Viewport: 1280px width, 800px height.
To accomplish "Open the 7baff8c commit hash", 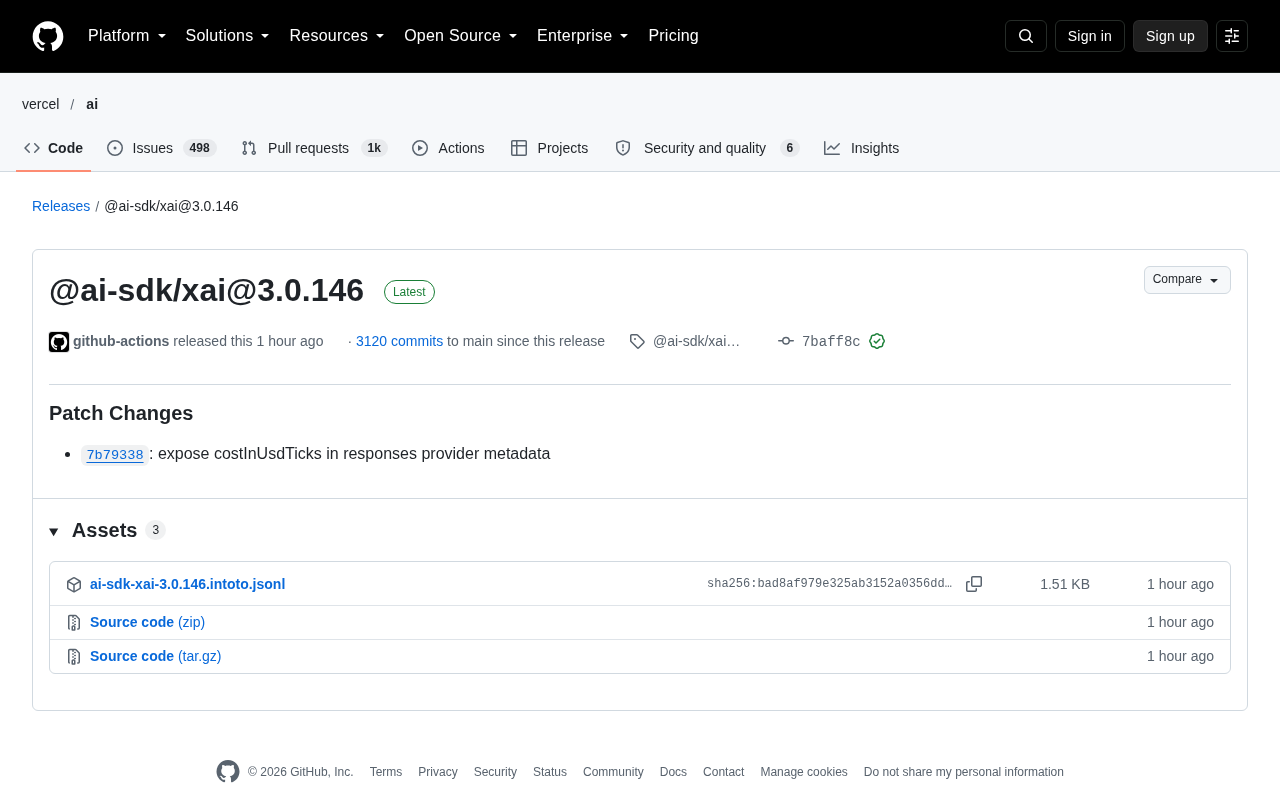I will coord(831,342).
